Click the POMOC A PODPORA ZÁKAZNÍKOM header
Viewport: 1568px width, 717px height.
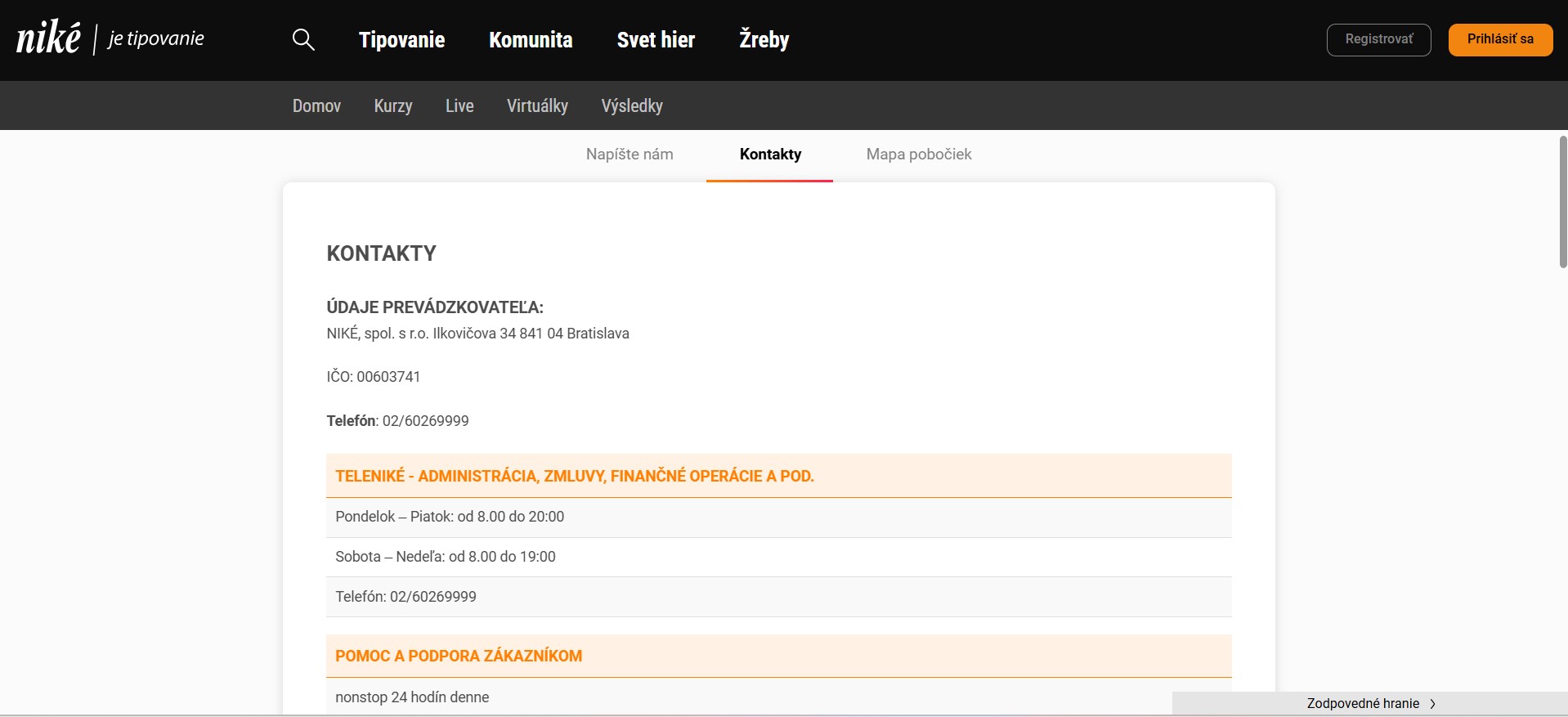(778, 656)
